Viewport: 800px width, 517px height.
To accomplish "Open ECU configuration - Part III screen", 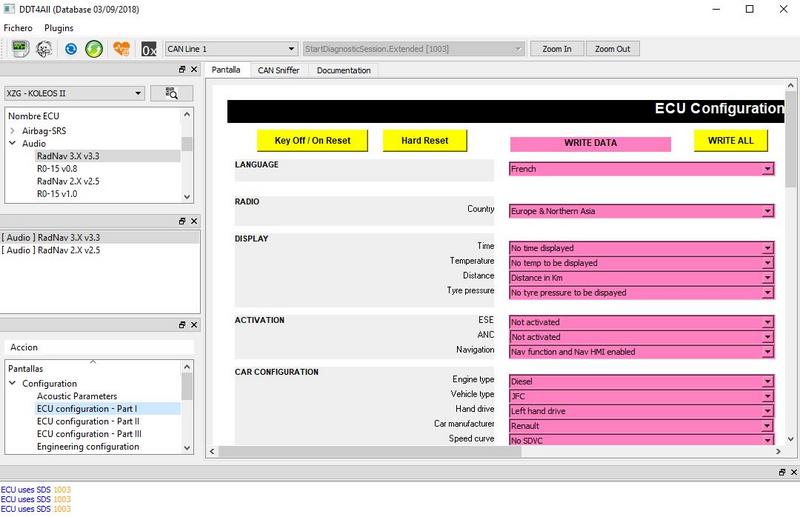I will pyautogui.click(x=89, y=434).
